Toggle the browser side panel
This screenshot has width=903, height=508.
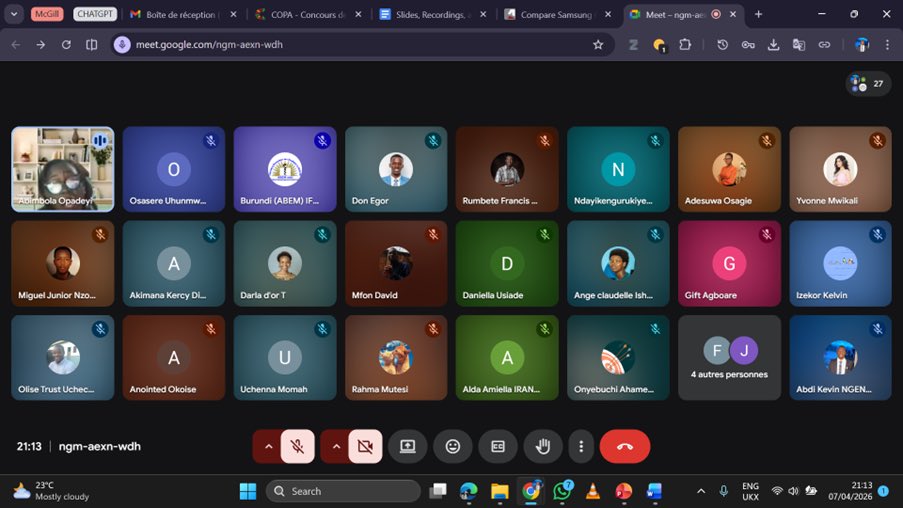click(x=92, y=44)
